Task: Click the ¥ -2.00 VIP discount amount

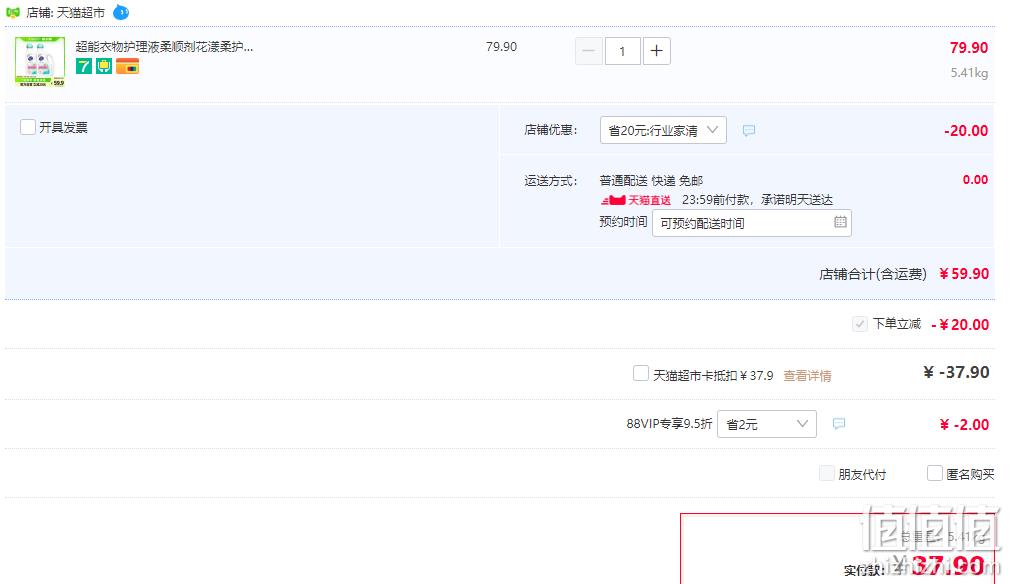Action: pos(964,424)
